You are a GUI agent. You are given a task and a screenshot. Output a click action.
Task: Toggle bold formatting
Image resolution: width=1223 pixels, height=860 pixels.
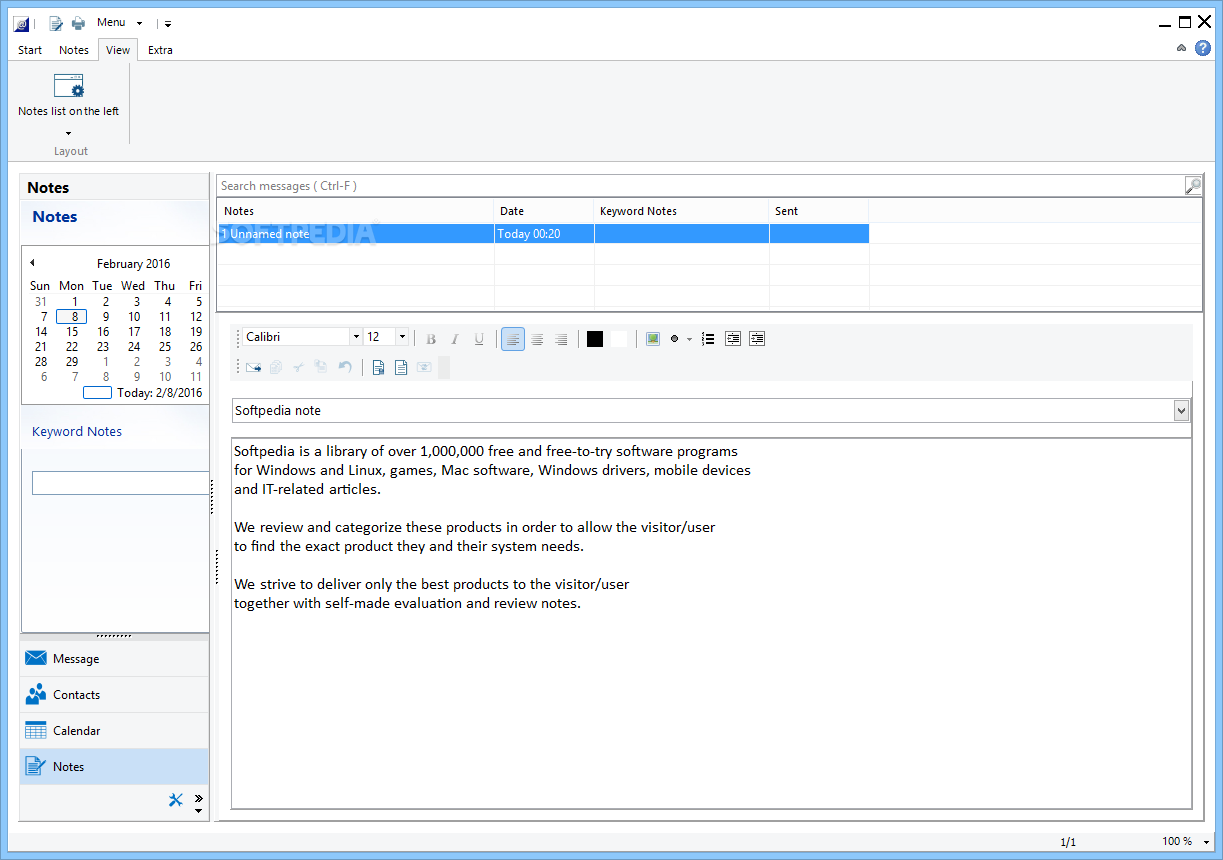tap(431, 339)
